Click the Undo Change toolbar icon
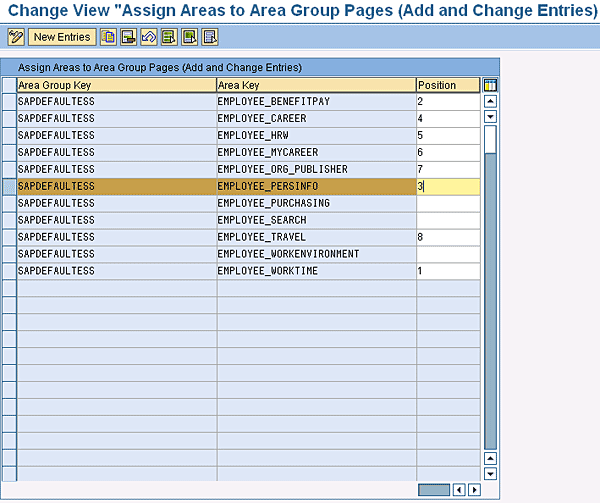 147,37
